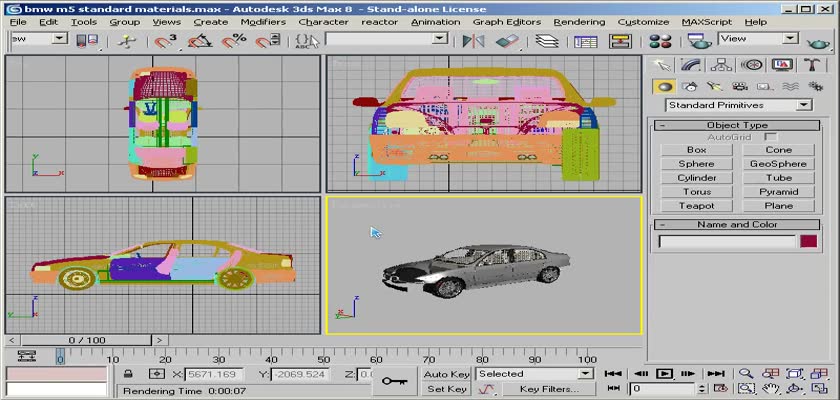840x400 pixels.
Task: Click the object name input field
Action: (x=727, y=241)
